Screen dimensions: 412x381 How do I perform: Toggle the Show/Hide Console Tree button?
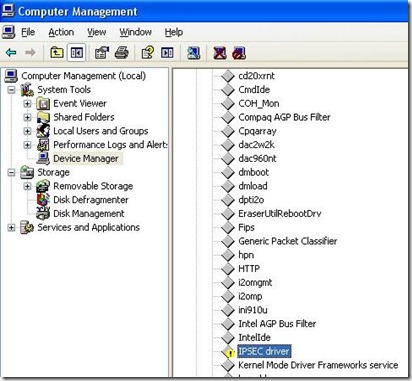coord(76,53)
